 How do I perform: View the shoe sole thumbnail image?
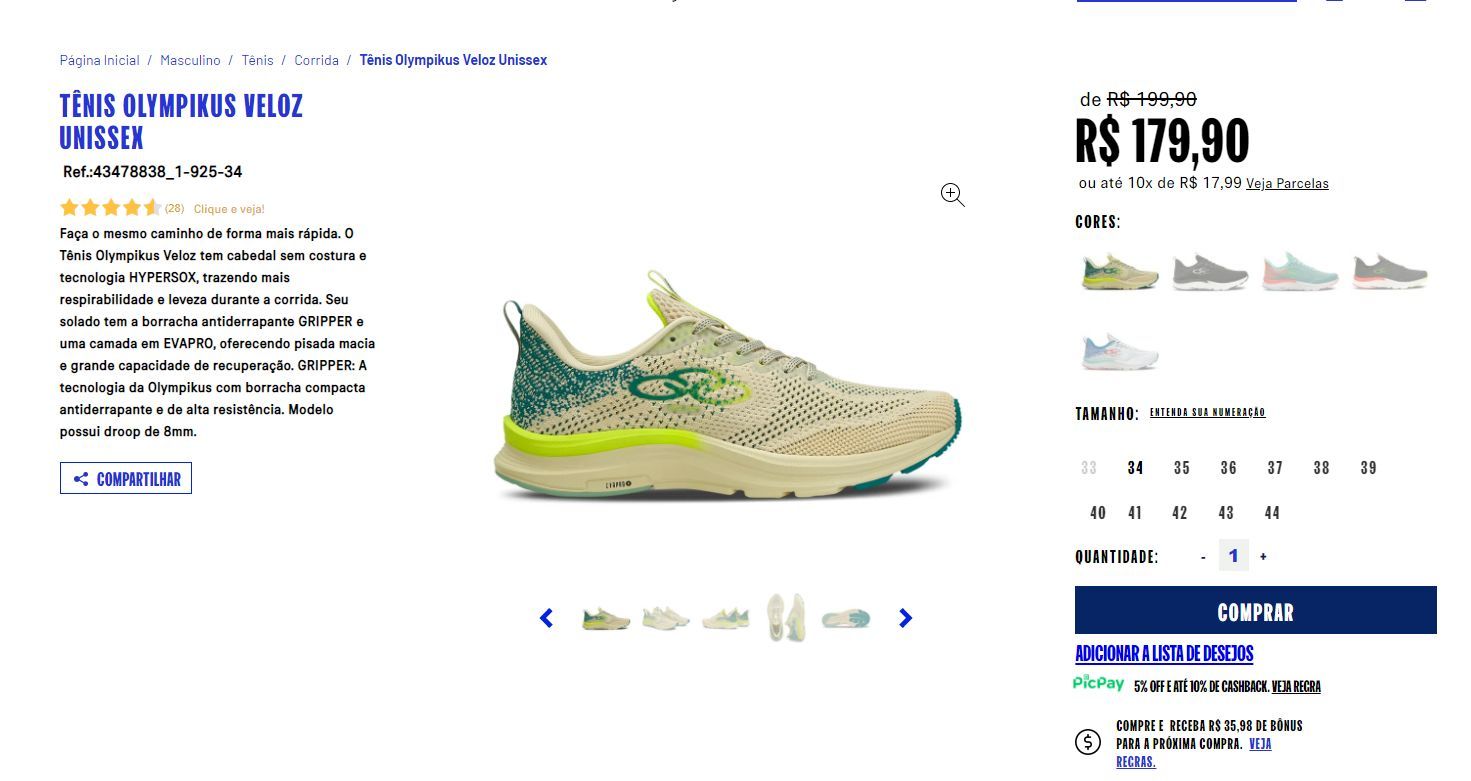846,618
